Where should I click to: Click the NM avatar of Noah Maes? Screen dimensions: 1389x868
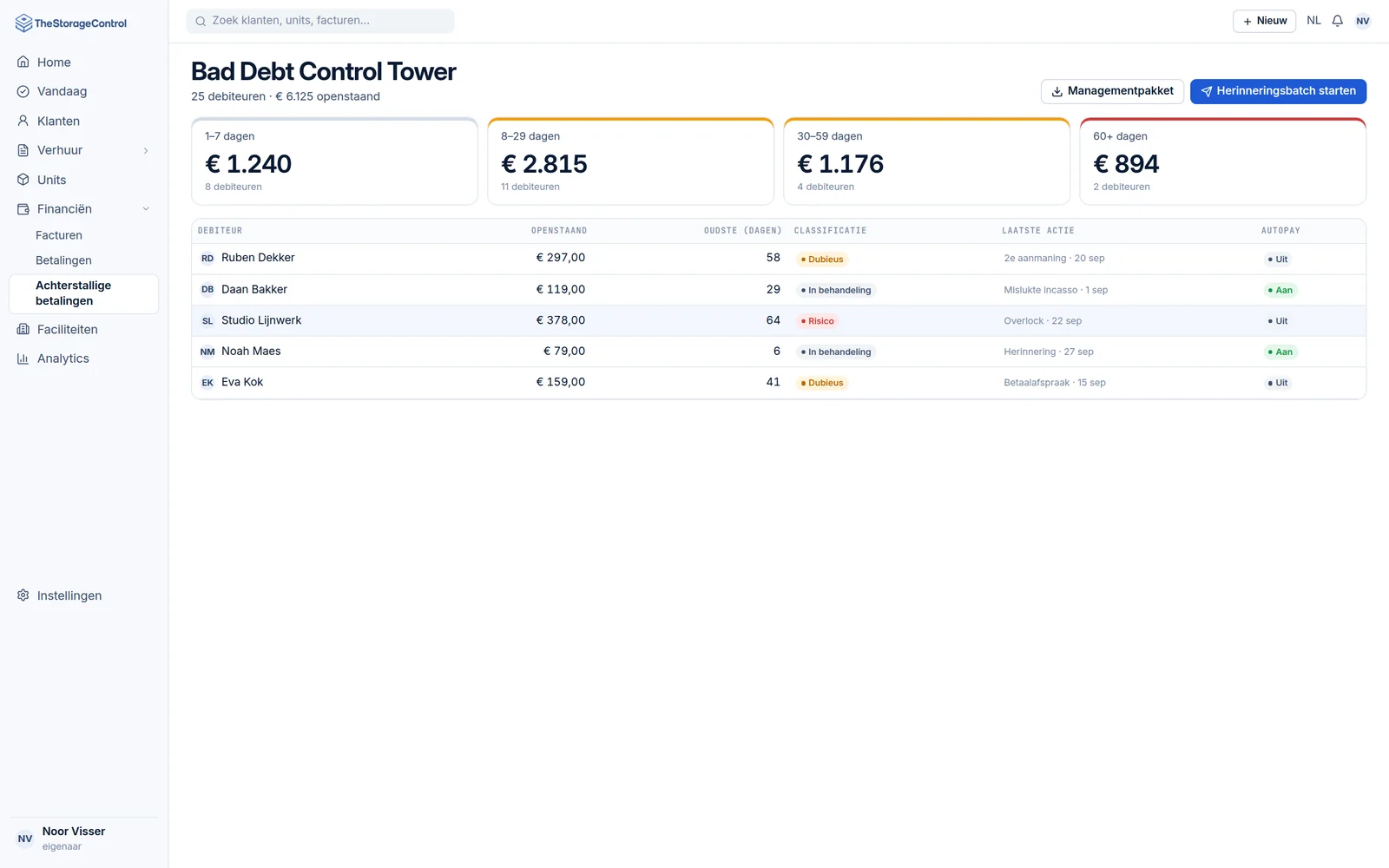pyautogui.click(x=207, y=352)
